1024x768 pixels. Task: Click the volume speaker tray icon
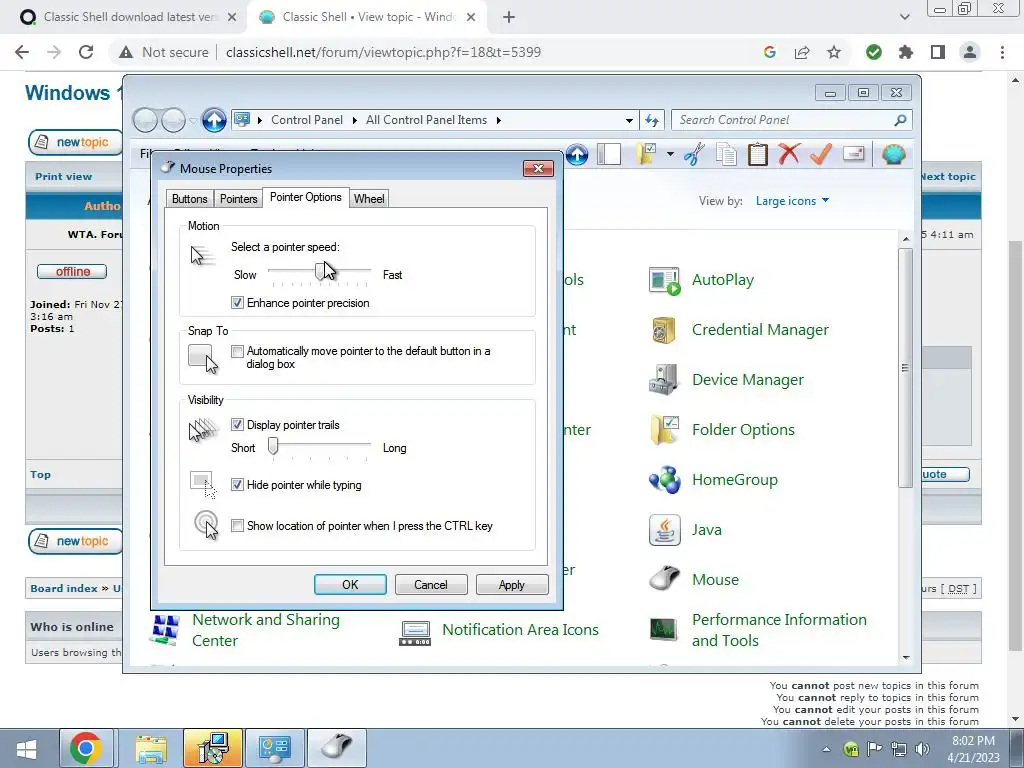tap(922, 748)
